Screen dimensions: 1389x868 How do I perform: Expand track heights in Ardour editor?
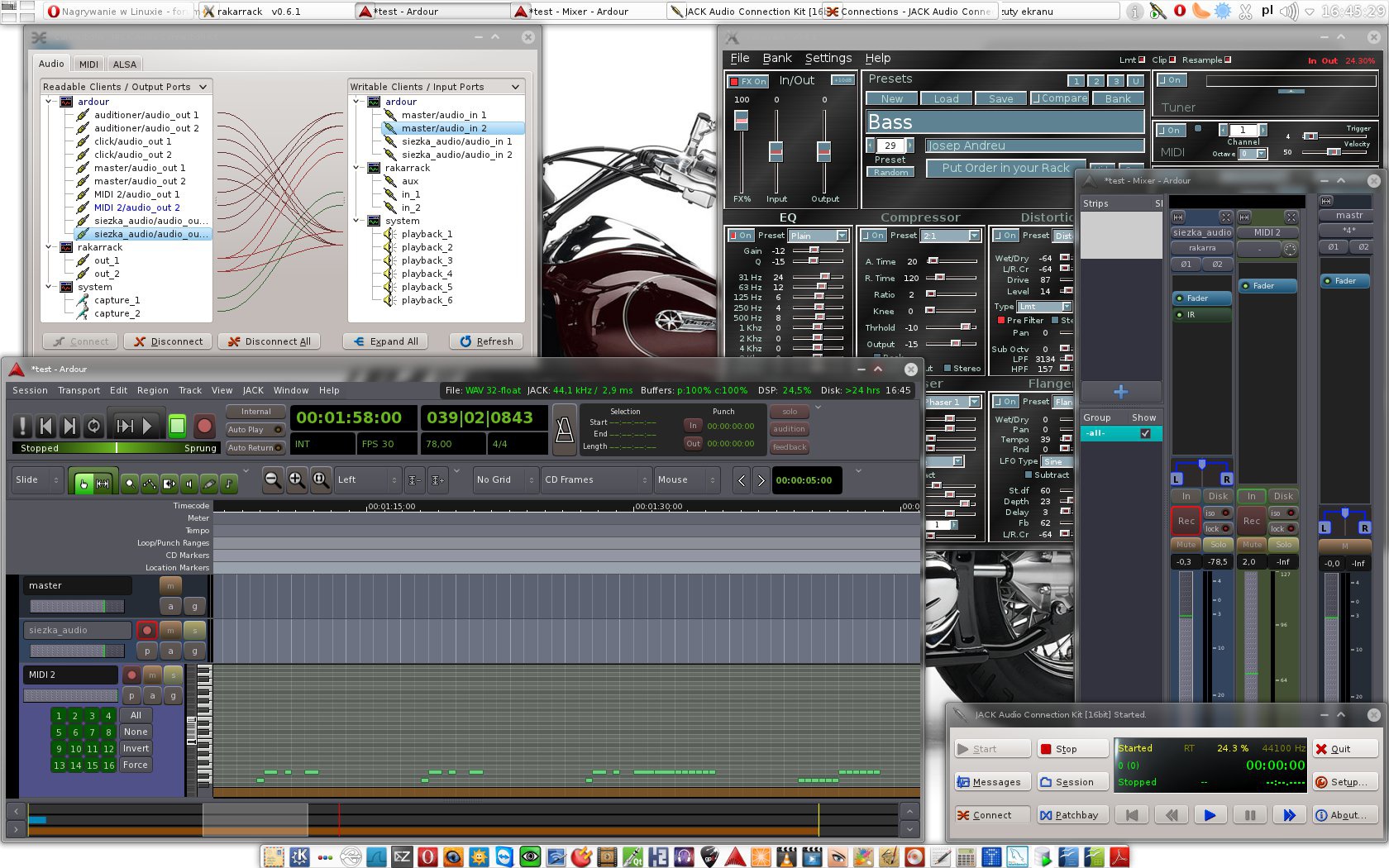pos(438,479)
